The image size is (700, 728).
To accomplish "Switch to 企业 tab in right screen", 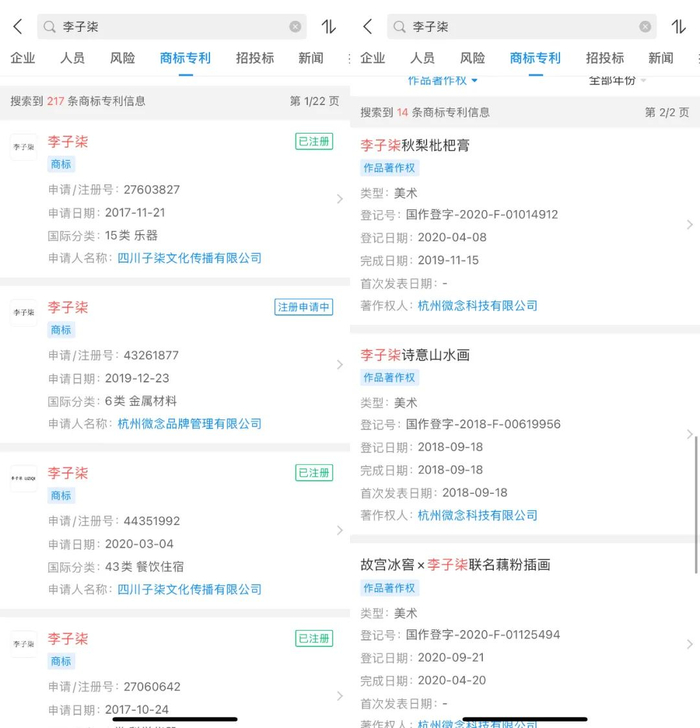I will [373, 58].
